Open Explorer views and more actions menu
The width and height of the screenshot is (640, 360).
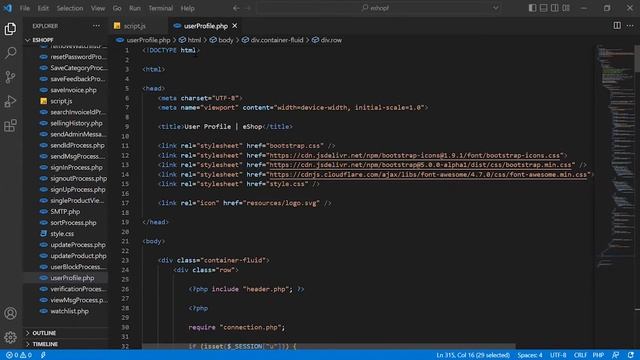96,26
